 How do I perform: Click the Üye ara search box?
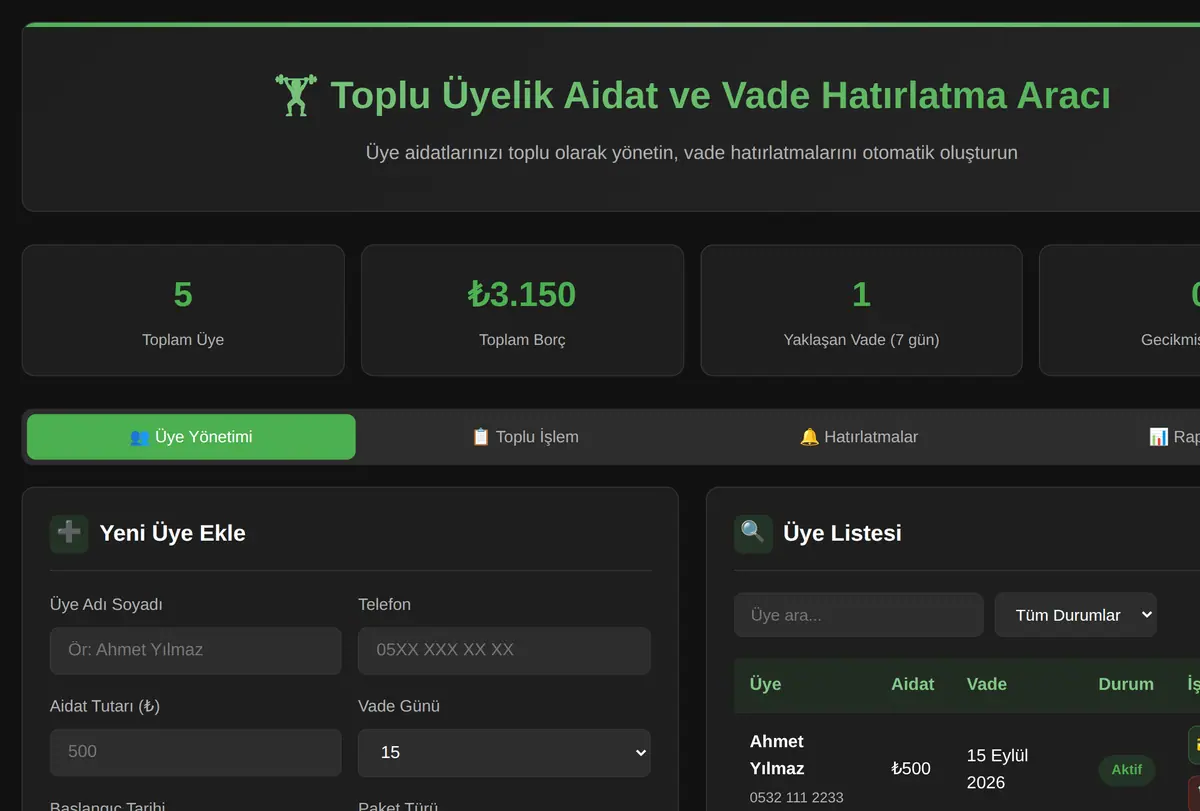[859, 615]
